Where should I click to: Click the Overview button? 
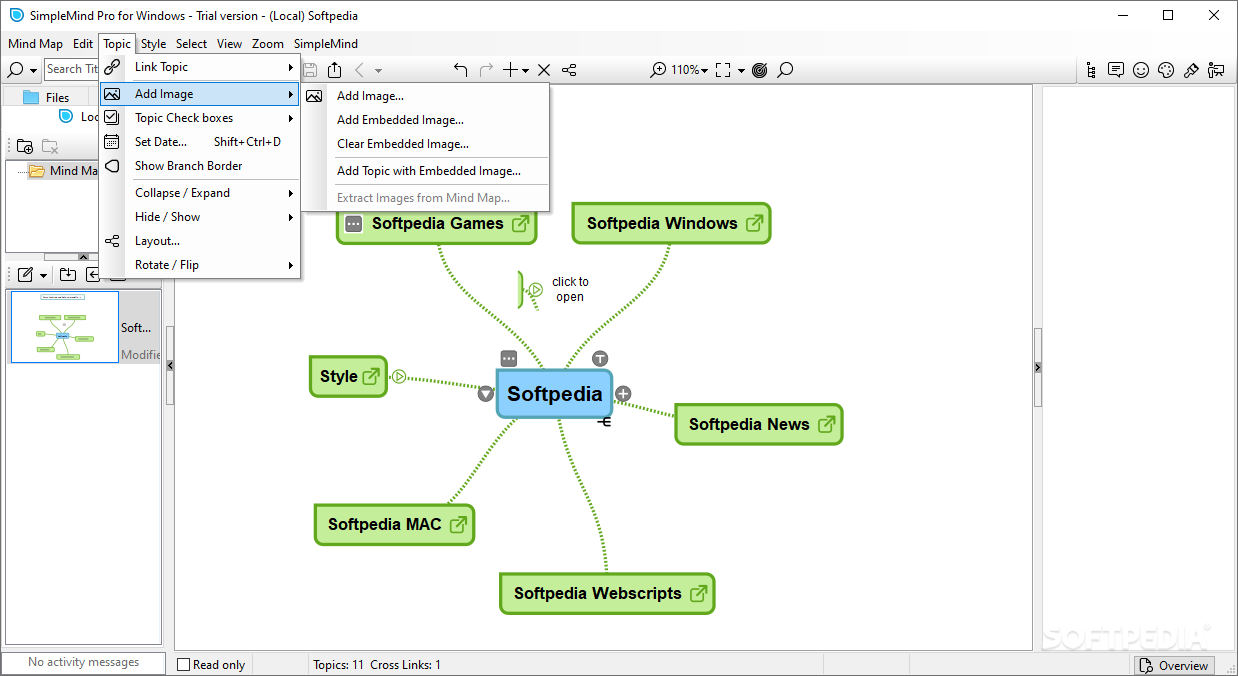(1175, 665)
